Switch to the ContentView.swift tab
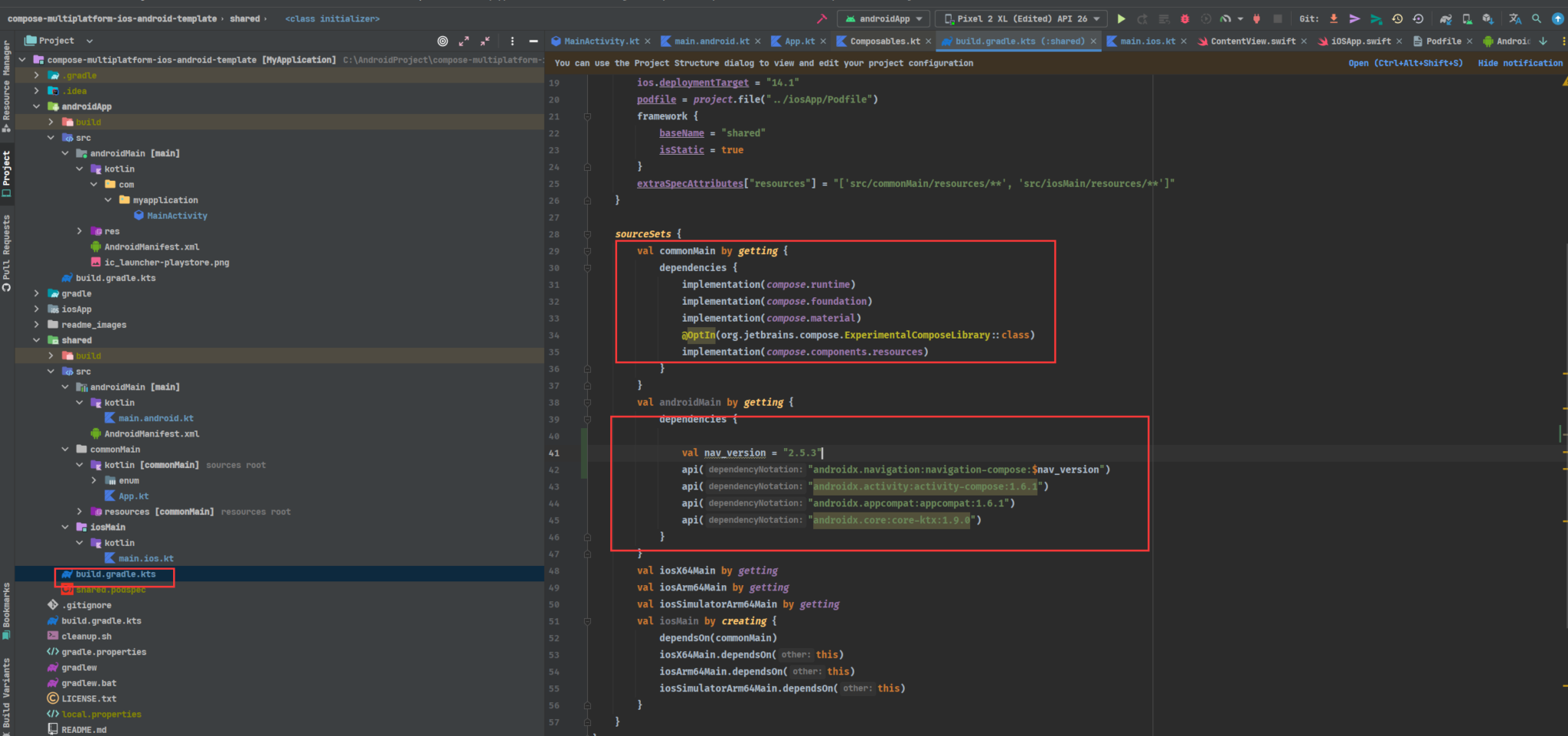Screen dimensions: 1568x736 coord(1253,41)
